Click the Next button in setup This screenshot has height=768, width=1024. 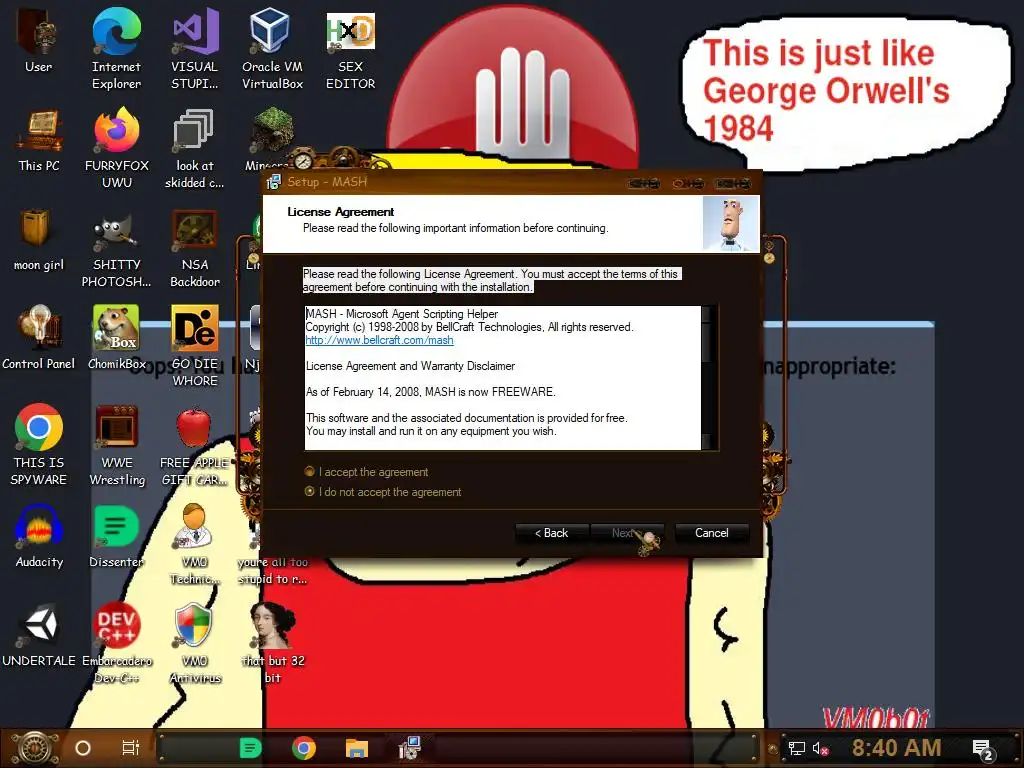627,533
